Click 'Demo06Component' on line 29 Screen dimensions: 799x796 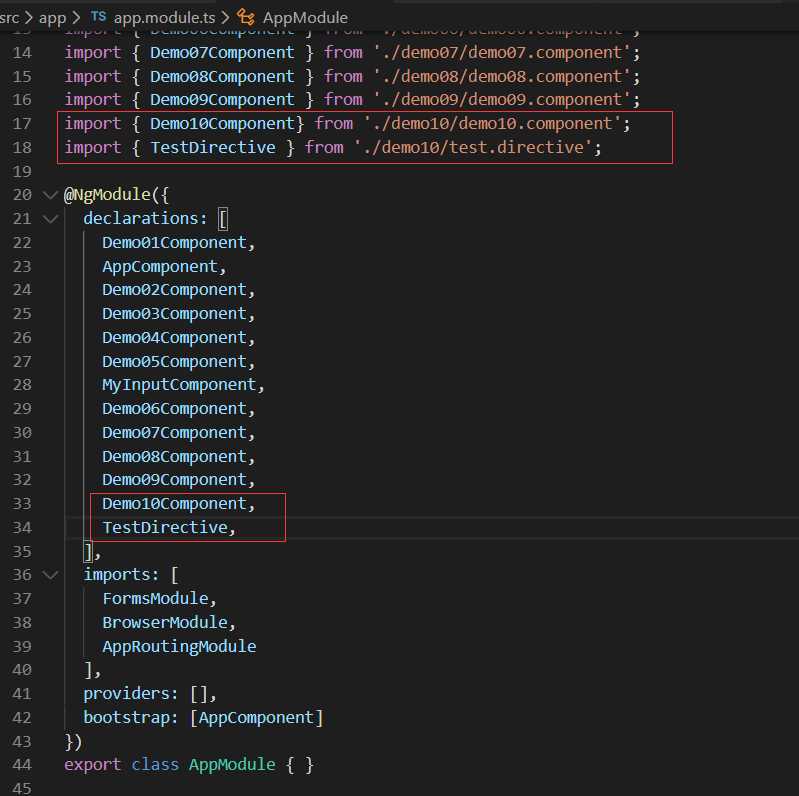click(174, 409)
